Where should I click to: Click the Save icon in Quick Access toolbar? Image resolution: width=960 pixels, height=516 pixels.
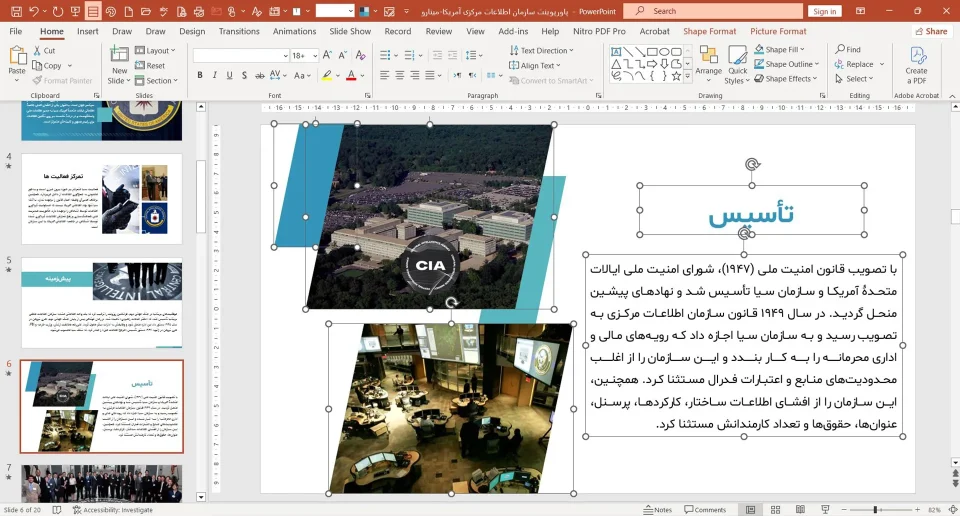tap(17, 11)
